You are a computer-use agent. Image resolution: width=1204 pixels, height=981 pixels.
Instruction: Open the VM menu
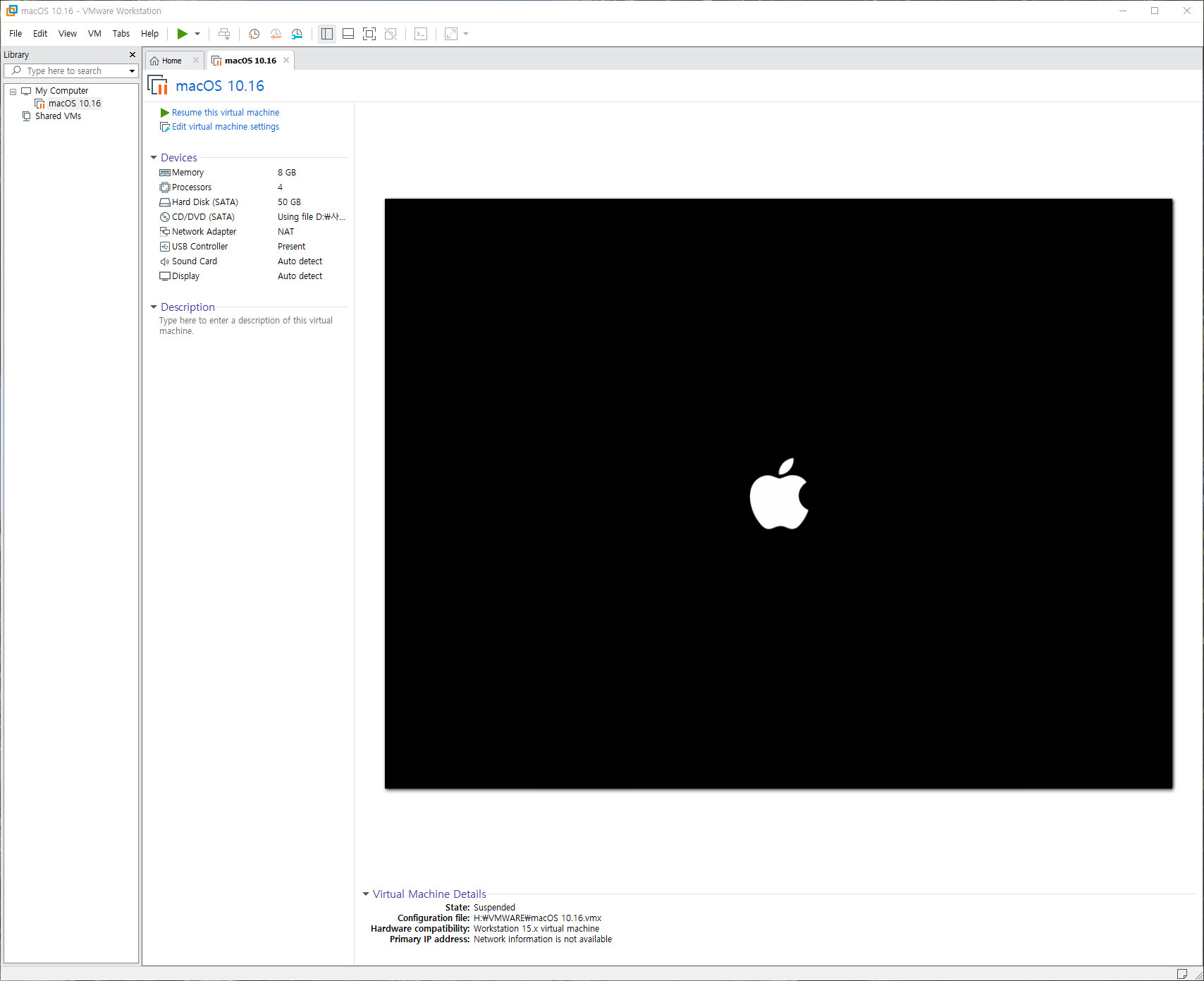point(94,34)
